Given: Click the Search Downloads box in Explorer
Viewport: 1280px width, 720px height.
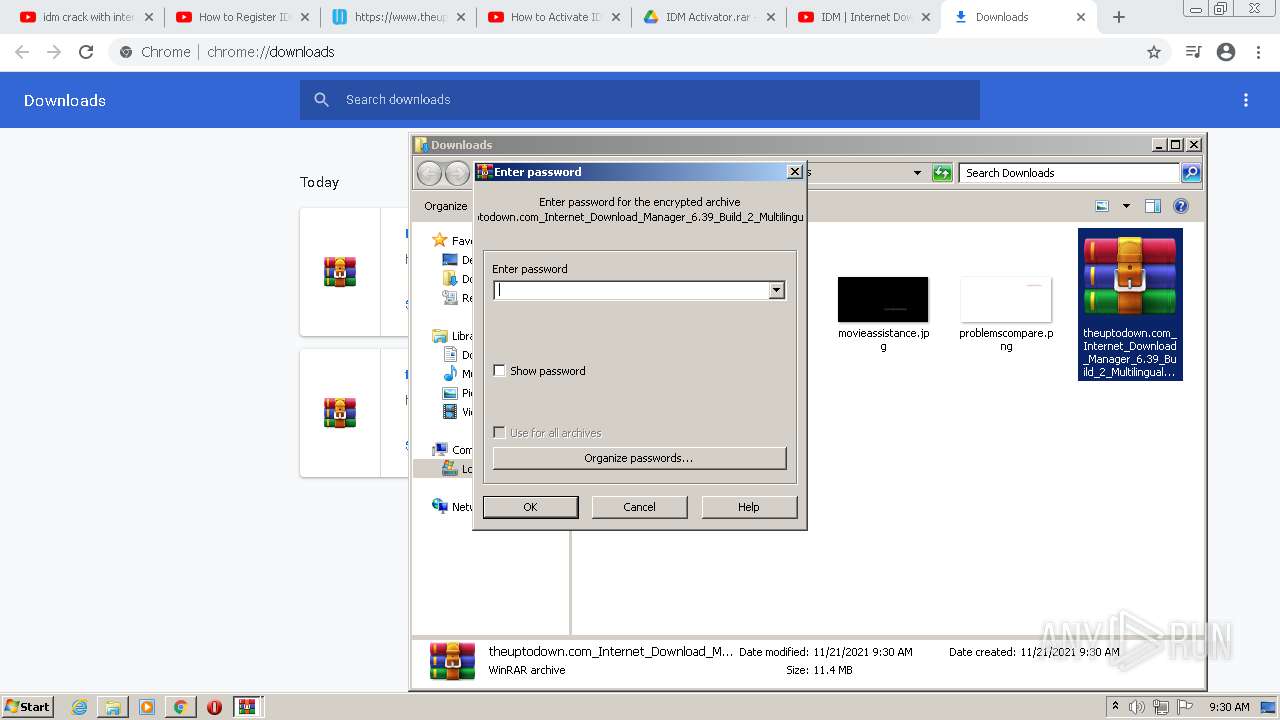Looking at the screenshot, I should tap(1069, 173).
